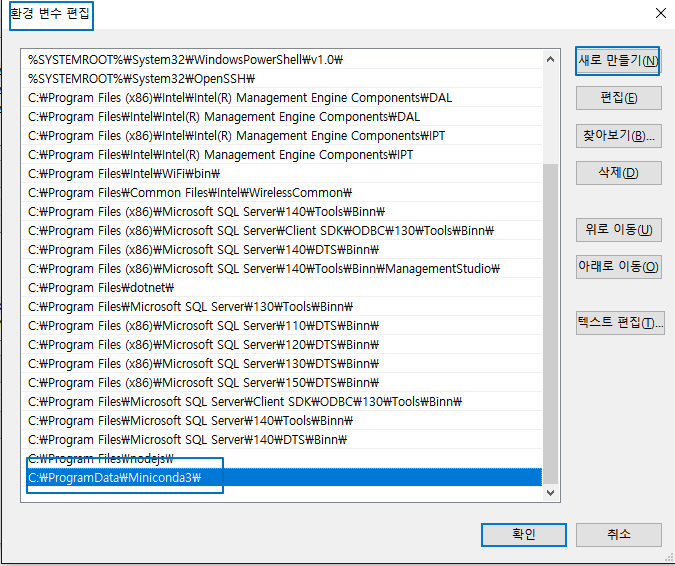Select the Common Files\Intel\WirelessCommon\ entry
Image resolution: width=675 pixels, height=566 pixels.
click(282, 192)
